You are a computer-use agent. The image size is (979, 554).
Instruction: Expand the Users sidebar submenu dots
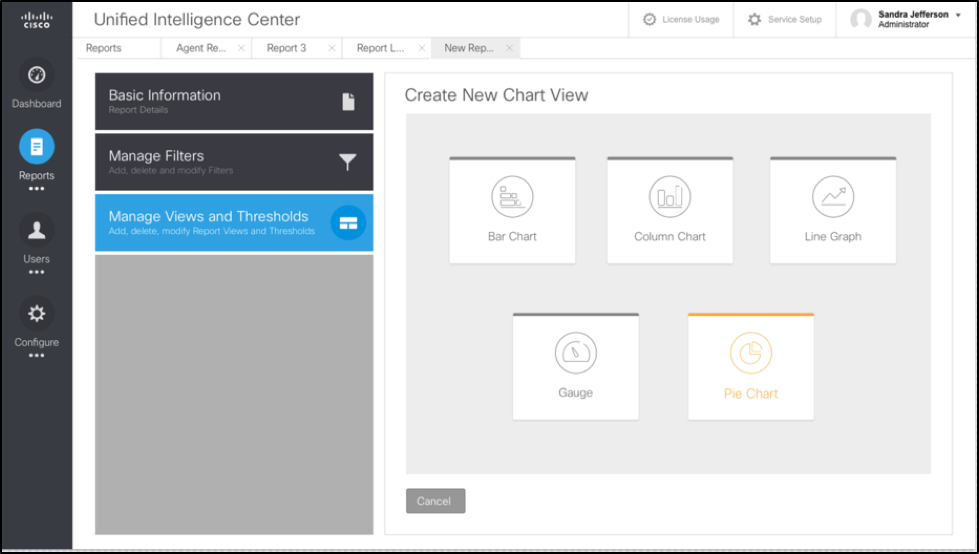(x=36, y=272)
